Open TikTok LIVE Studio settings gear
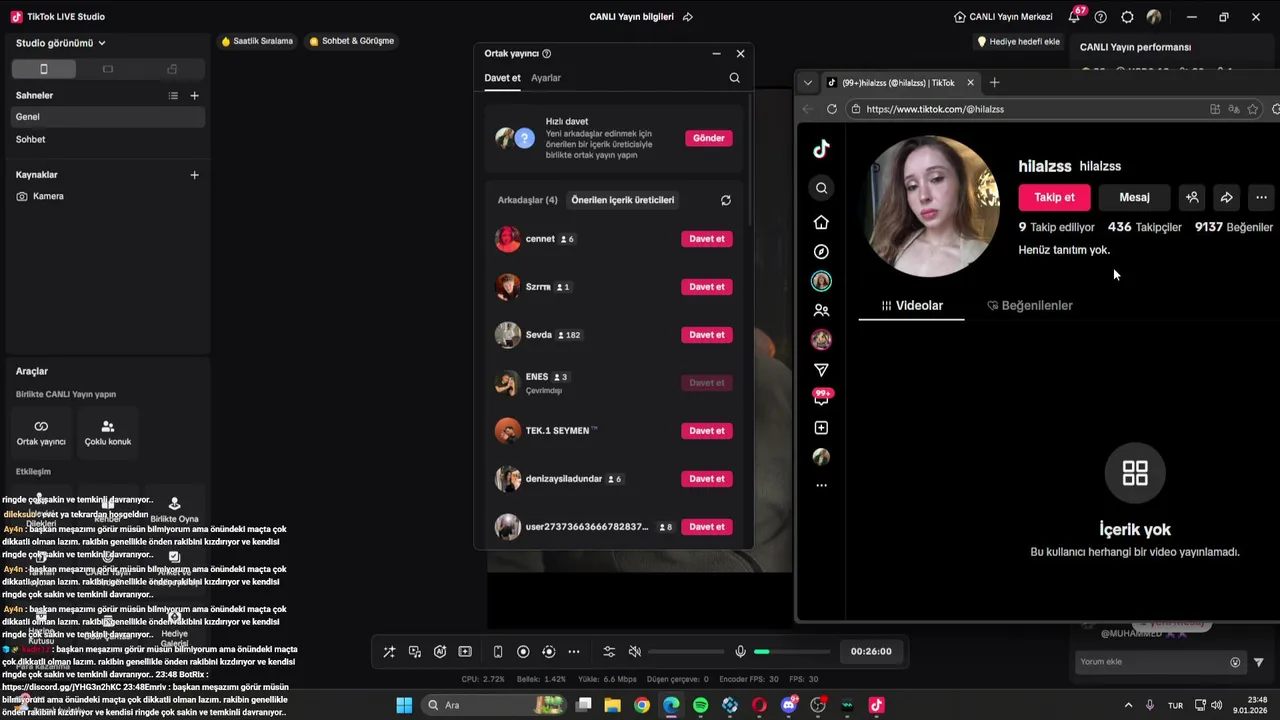The width and height of the screenshot is (1280, 720). pos(1128,17)
